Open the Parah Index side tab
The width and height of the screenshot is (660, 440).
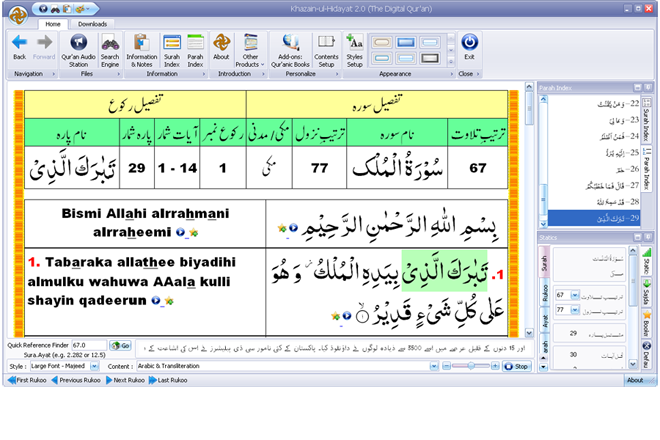coord(647,168)
